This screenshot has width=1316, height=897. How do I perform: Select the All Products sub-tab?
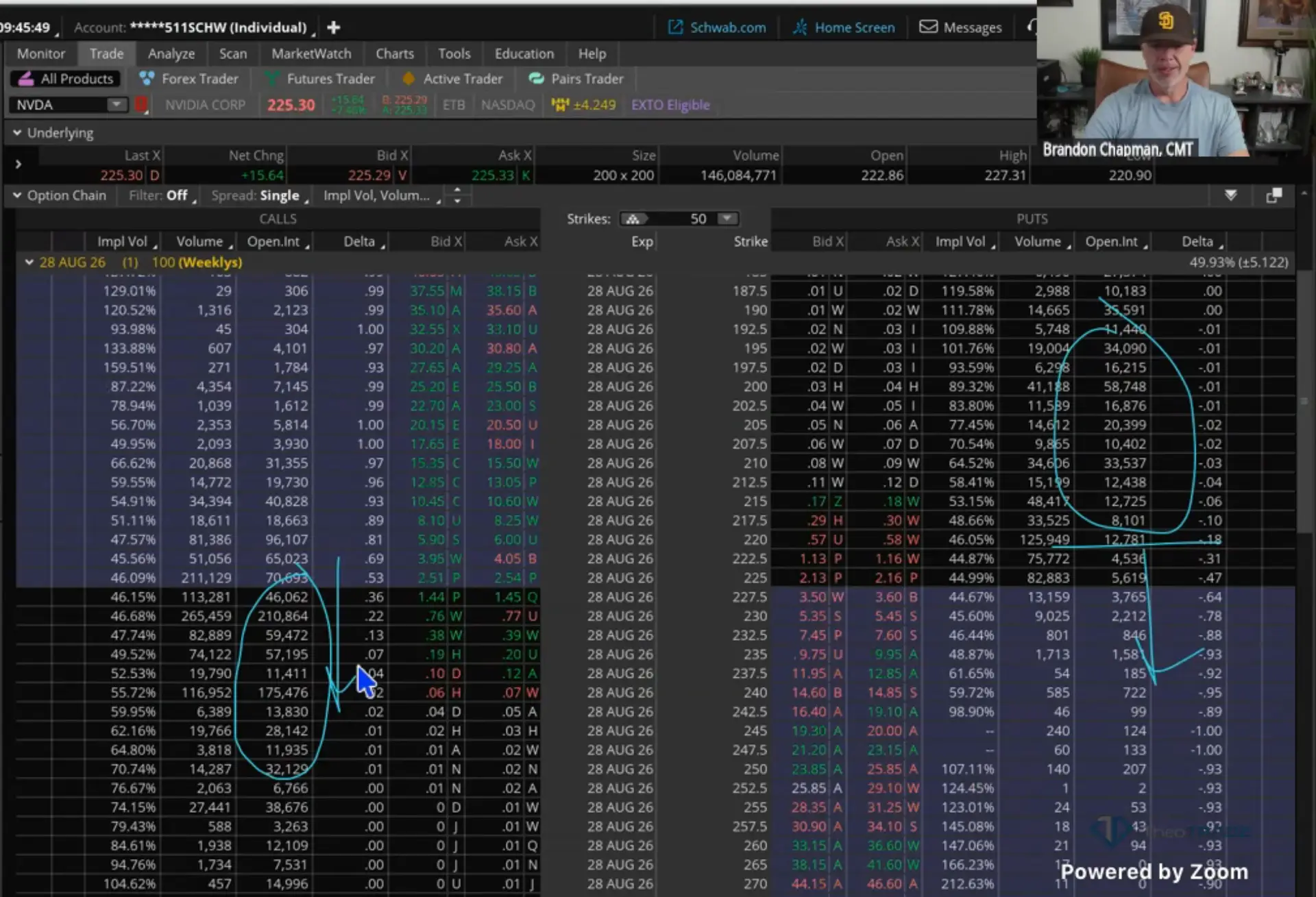[x=66, y=79]
